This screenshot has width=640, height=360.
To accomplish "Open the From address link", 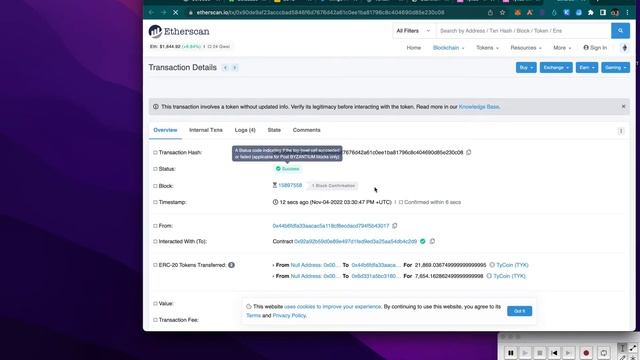I will [331, 226].
